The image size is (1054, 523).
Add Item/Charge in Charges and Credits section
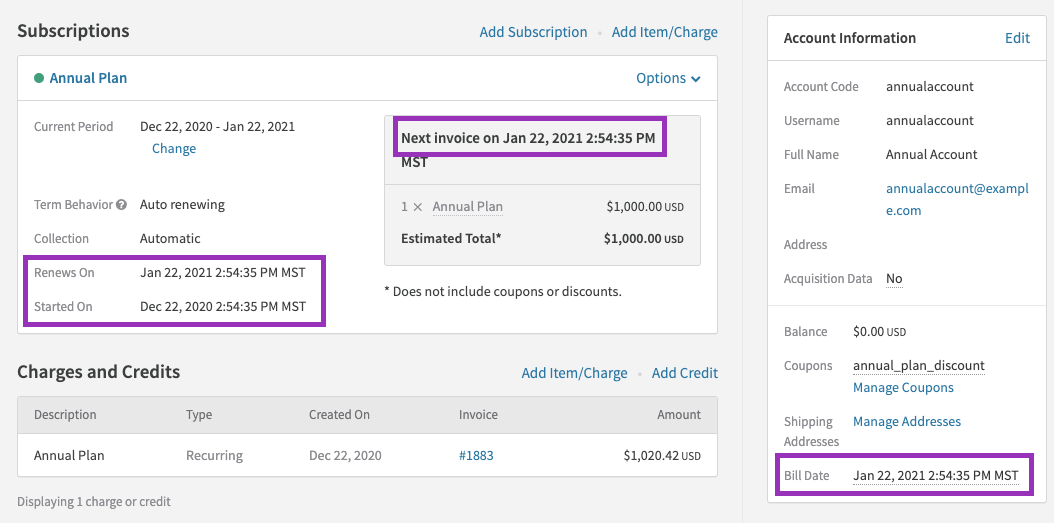[x=574, y=373]
